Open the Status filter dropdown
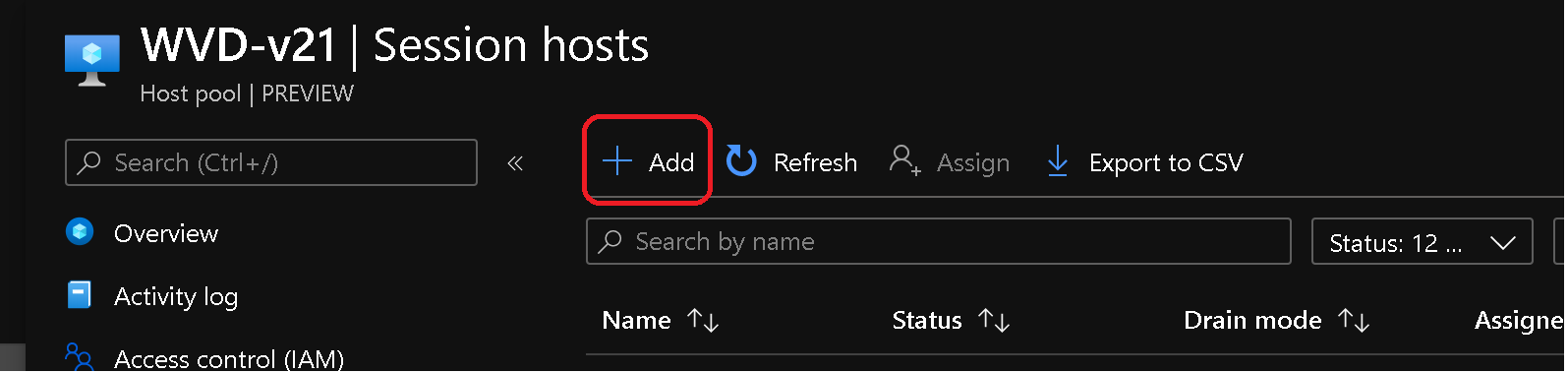This screenshot has height=373, width=1568. click(x=1422, y=242)
